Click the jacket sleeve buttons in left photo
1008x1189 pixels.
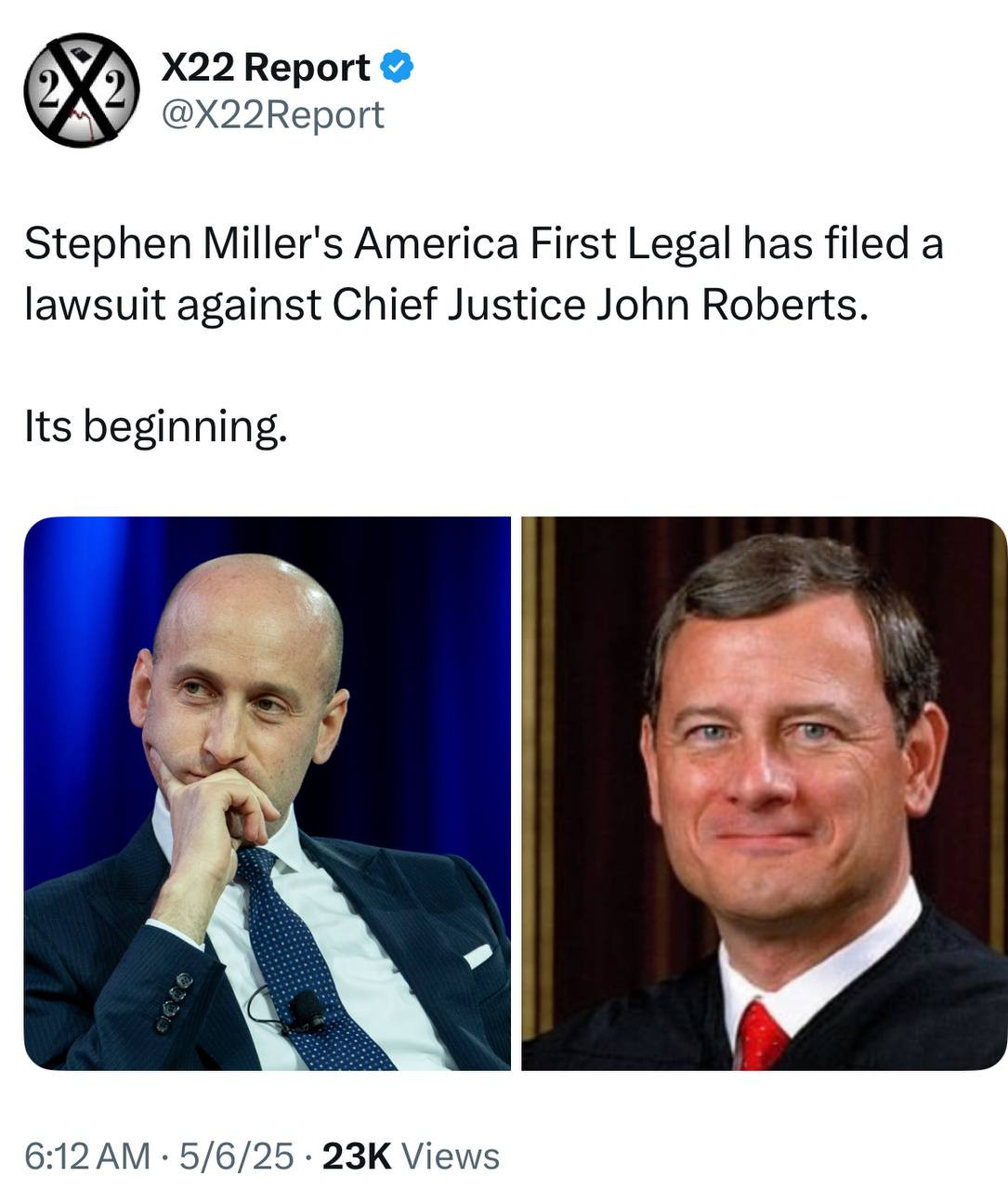(174, 1003)
